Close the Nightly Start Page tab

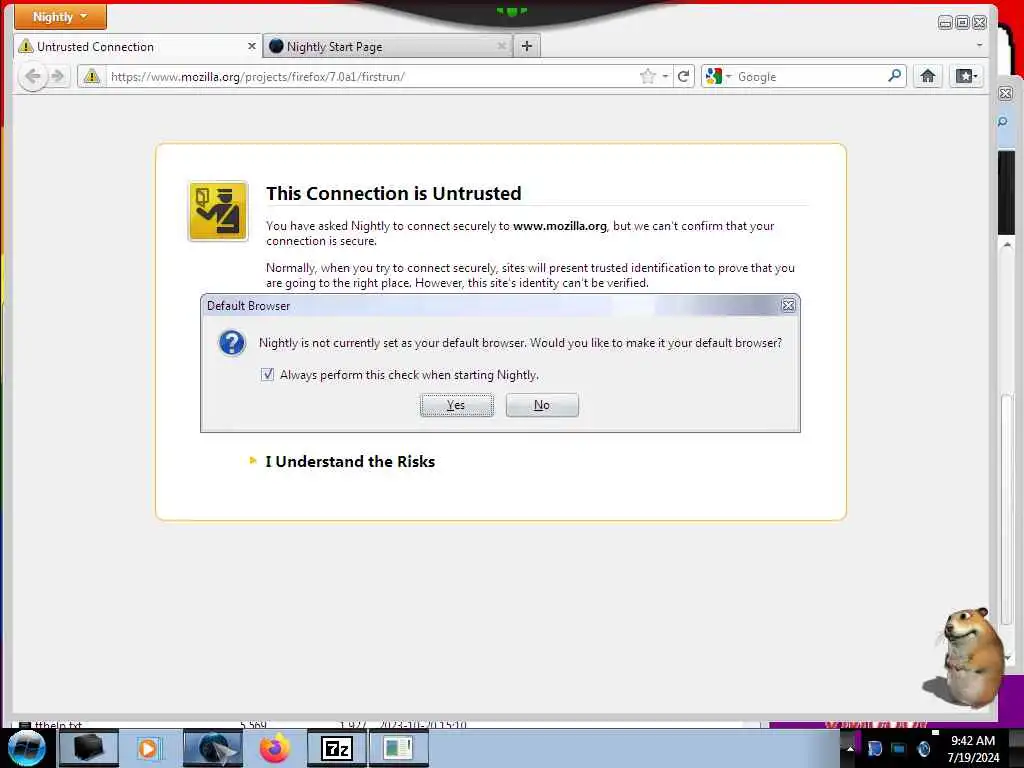pos(501,46)
